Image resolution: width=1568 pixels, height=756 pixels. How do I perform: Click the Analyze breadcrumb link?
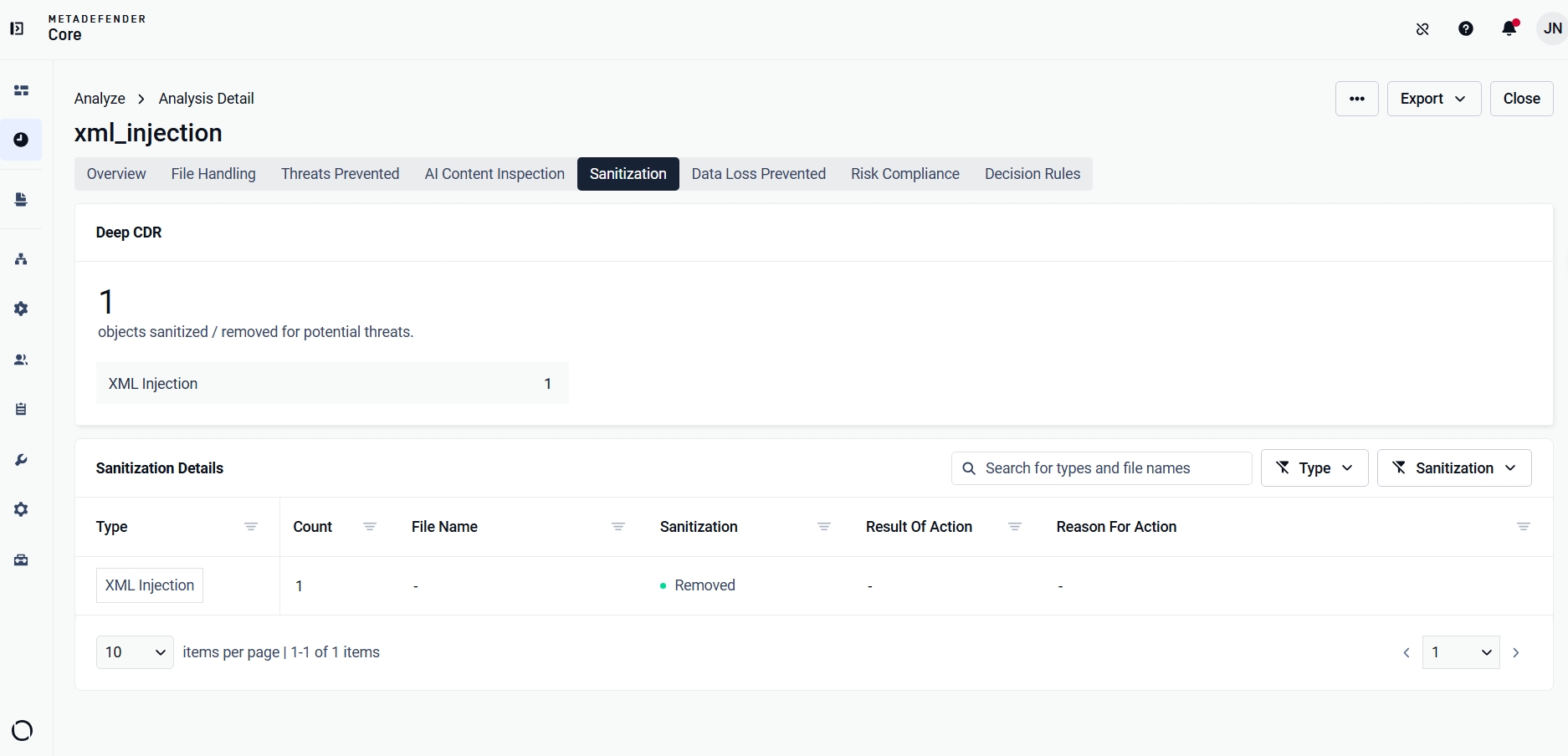100,99
